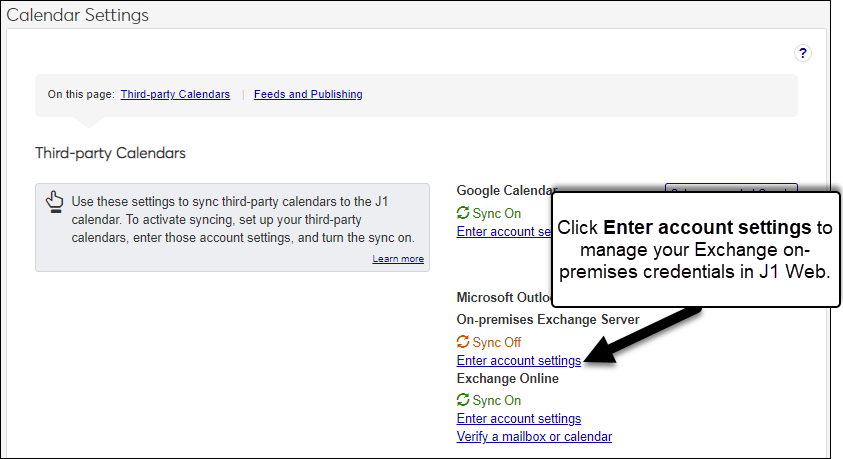Click the Exchange Online label
The image size is (843, 459).
pyautogui.click(x=507, y=379)
